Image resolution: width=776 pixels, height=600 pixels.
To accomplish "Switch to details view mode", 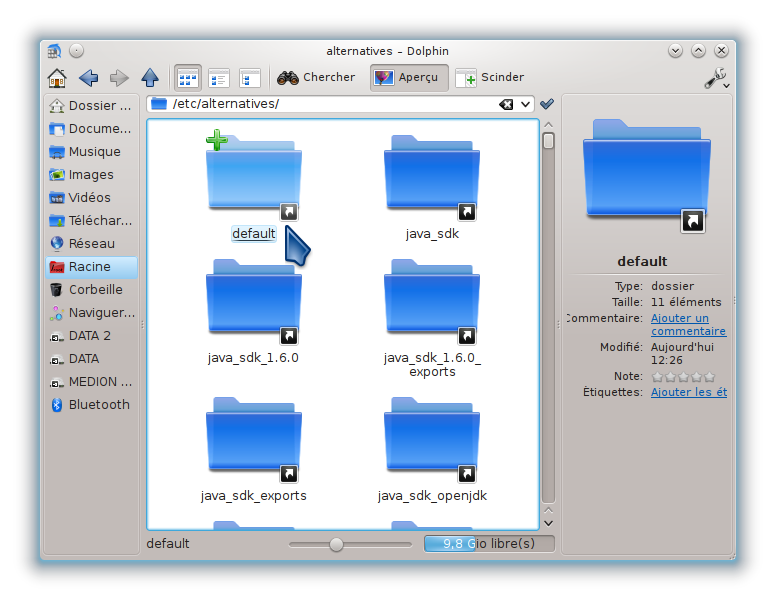I will tap(219, 78).
